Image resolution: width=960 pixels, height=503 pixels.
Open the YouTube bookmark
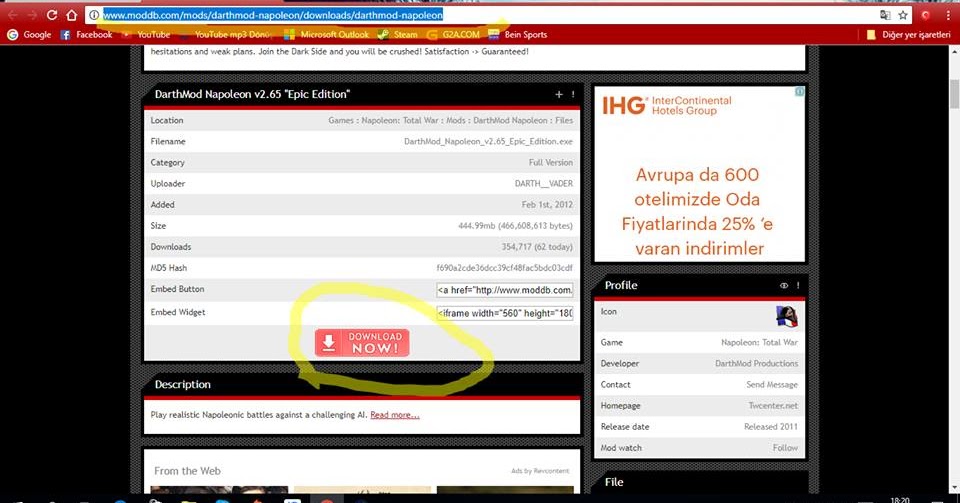coord(146,35)
